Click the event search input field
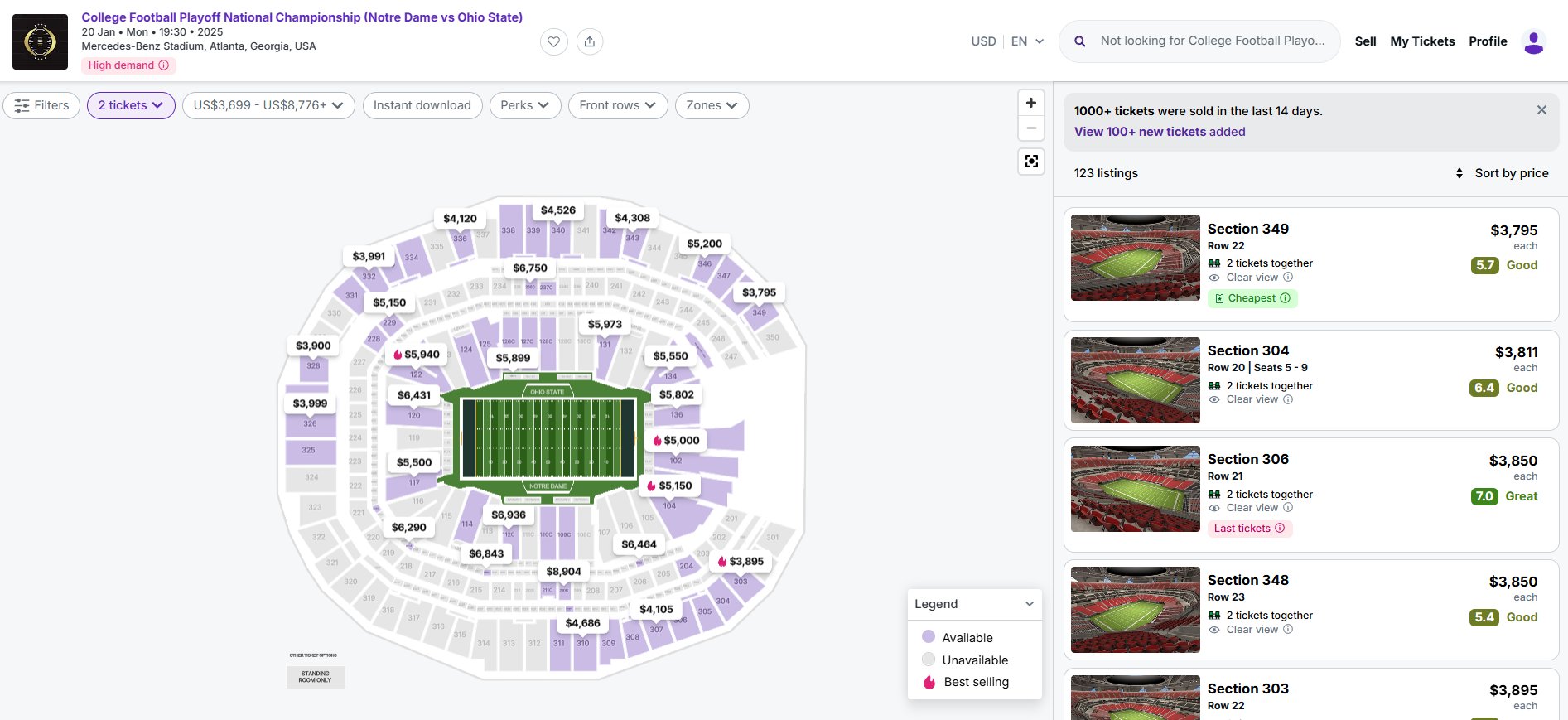 pos(1213,41)
